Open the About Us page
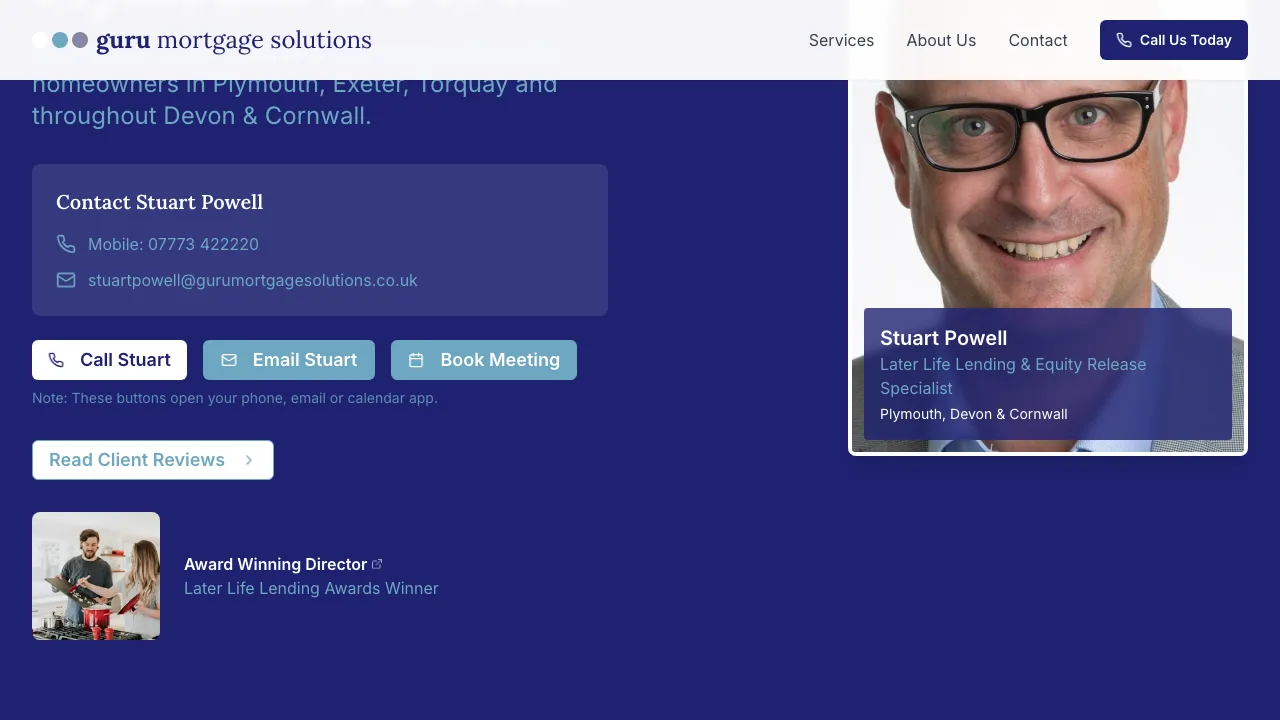This screenshot has width=1280, height=720. (941, 40)
